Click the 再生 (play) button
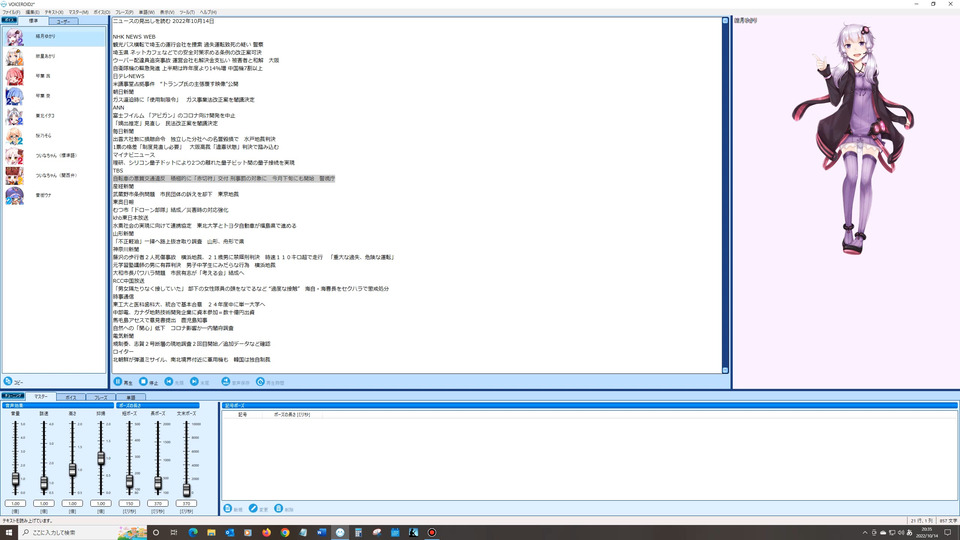 pos(123,381)
